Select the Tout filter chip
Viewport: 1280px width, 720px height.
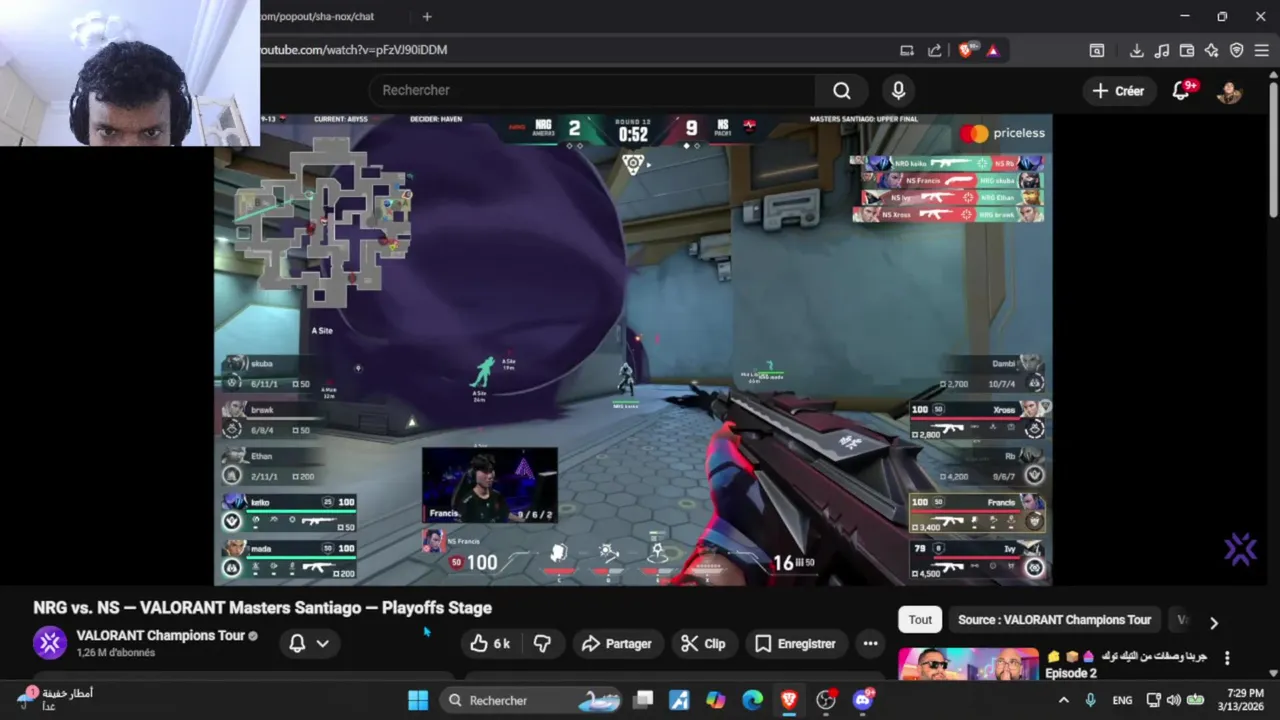coord(920,620)
